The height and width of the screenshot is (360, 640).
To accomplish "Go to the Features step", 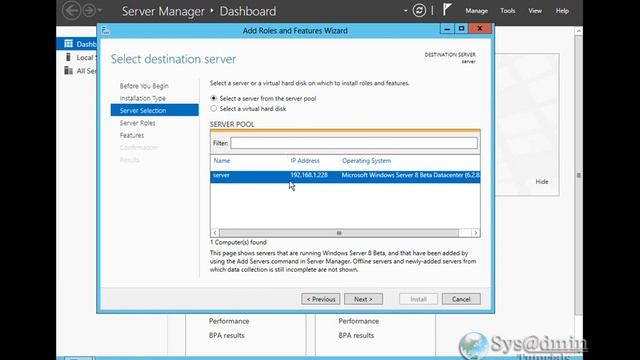I will click(x=132, y=135).
